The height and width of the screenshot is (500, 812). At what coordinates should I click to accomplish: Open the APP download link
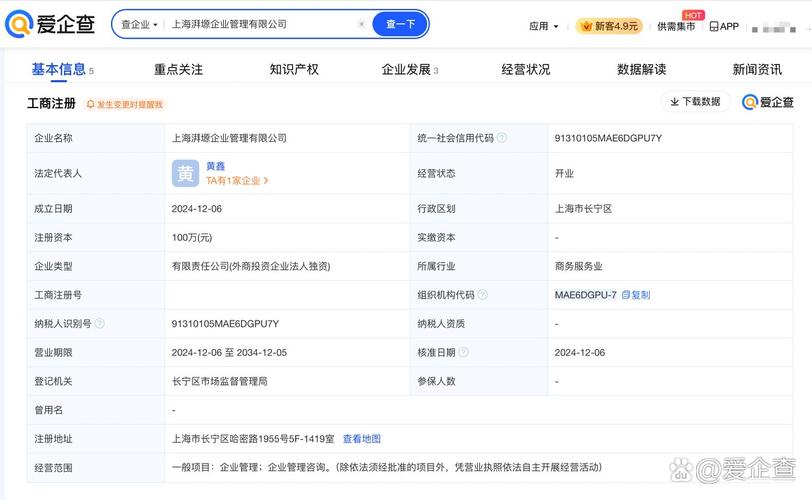coord(724,26)
